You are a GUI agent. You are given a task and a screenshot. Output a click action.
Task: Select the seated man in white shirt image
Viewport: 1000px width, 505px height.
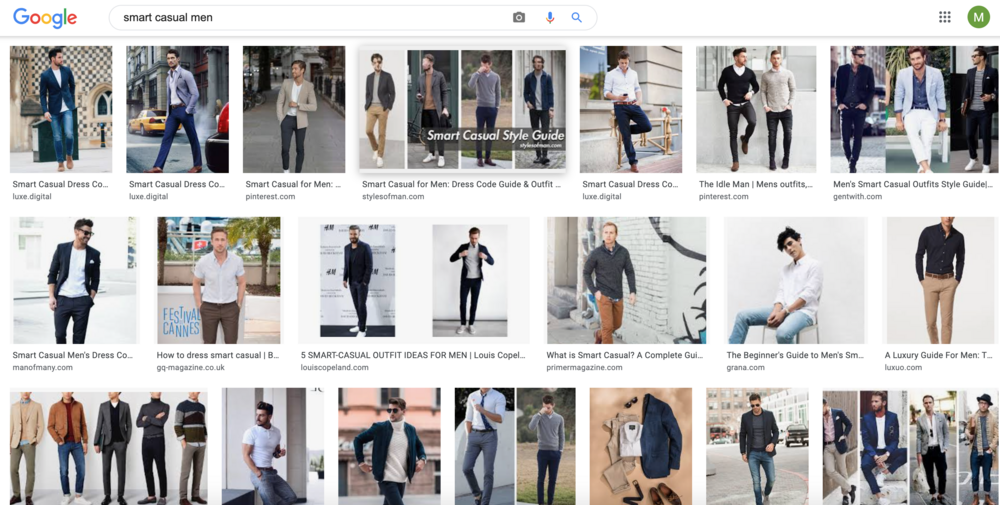[x=795, y=281]
